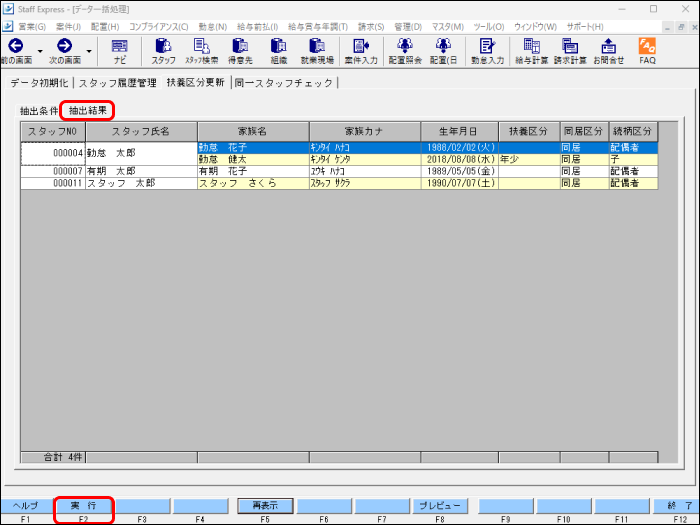Click the スタッフNO column header

(53, 132)
